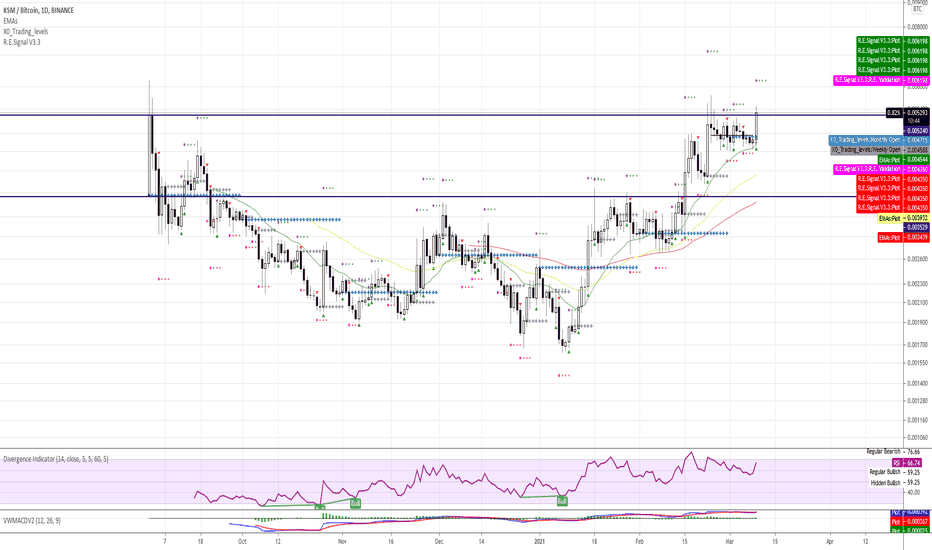Click the Apr date on time axis
The height and width of the screenshot is (550, 932).
pos(830,542)
